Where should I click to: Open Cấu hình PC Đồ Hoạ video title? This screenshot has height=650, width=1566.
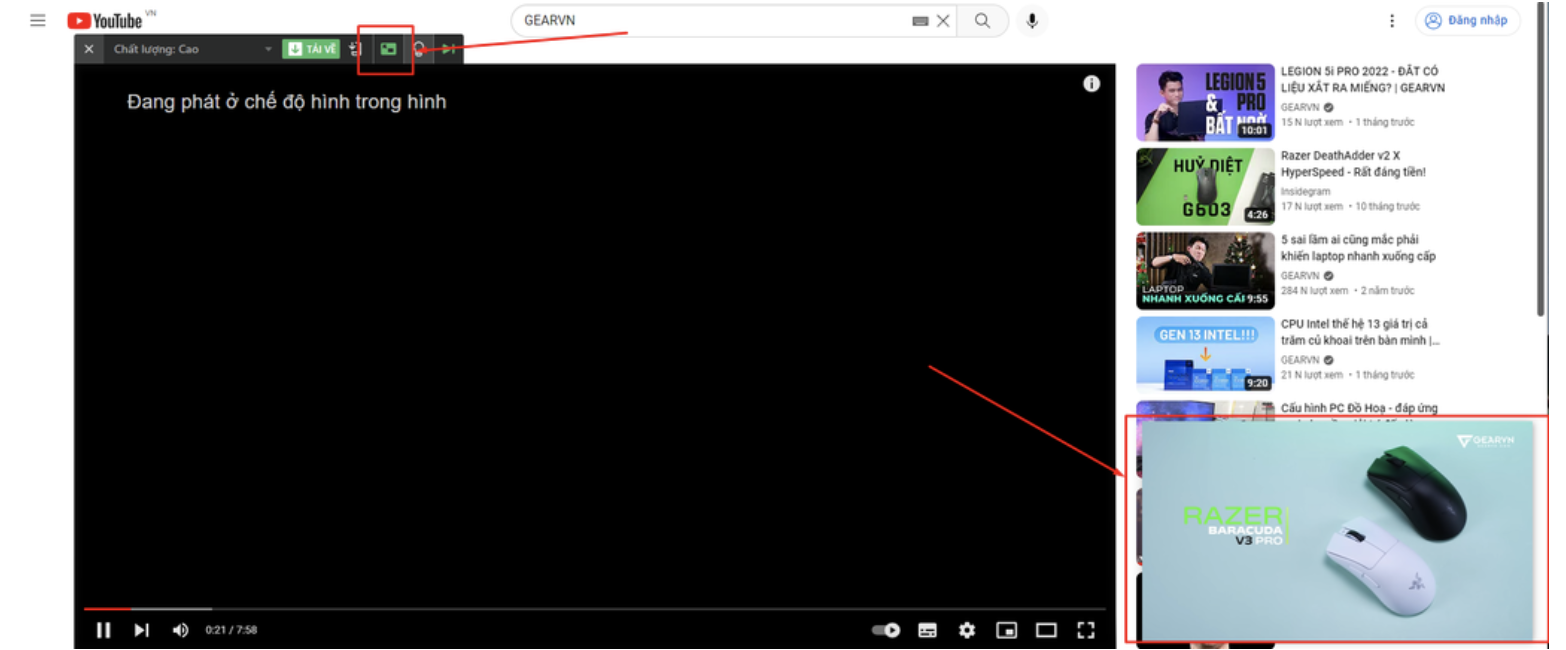1361,408
